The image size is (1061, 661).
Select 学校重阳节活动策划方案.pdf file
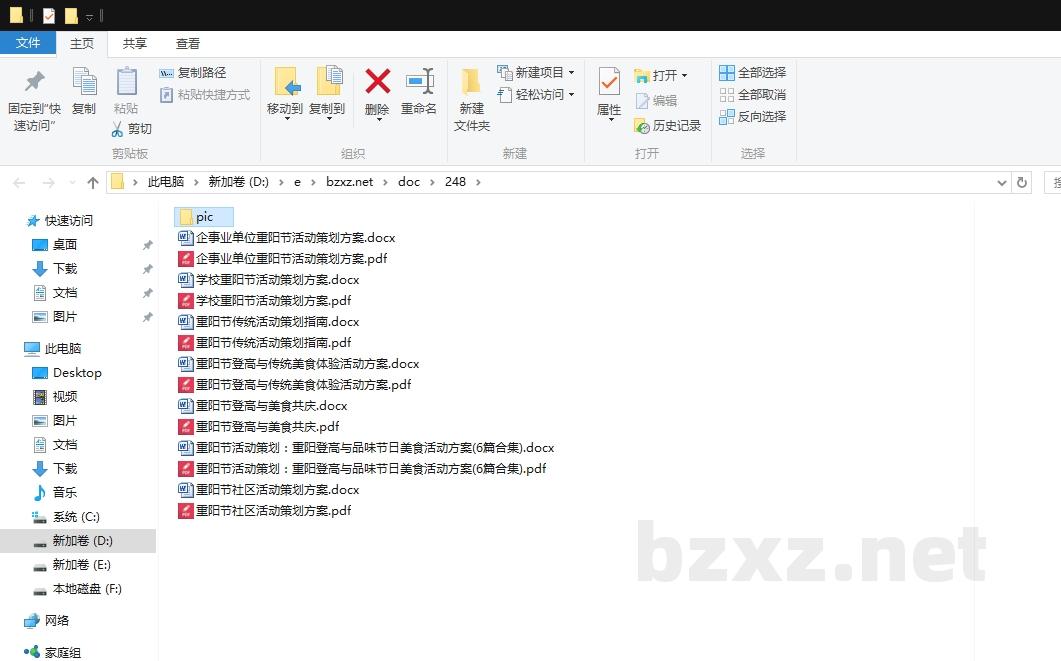point(273,301)
